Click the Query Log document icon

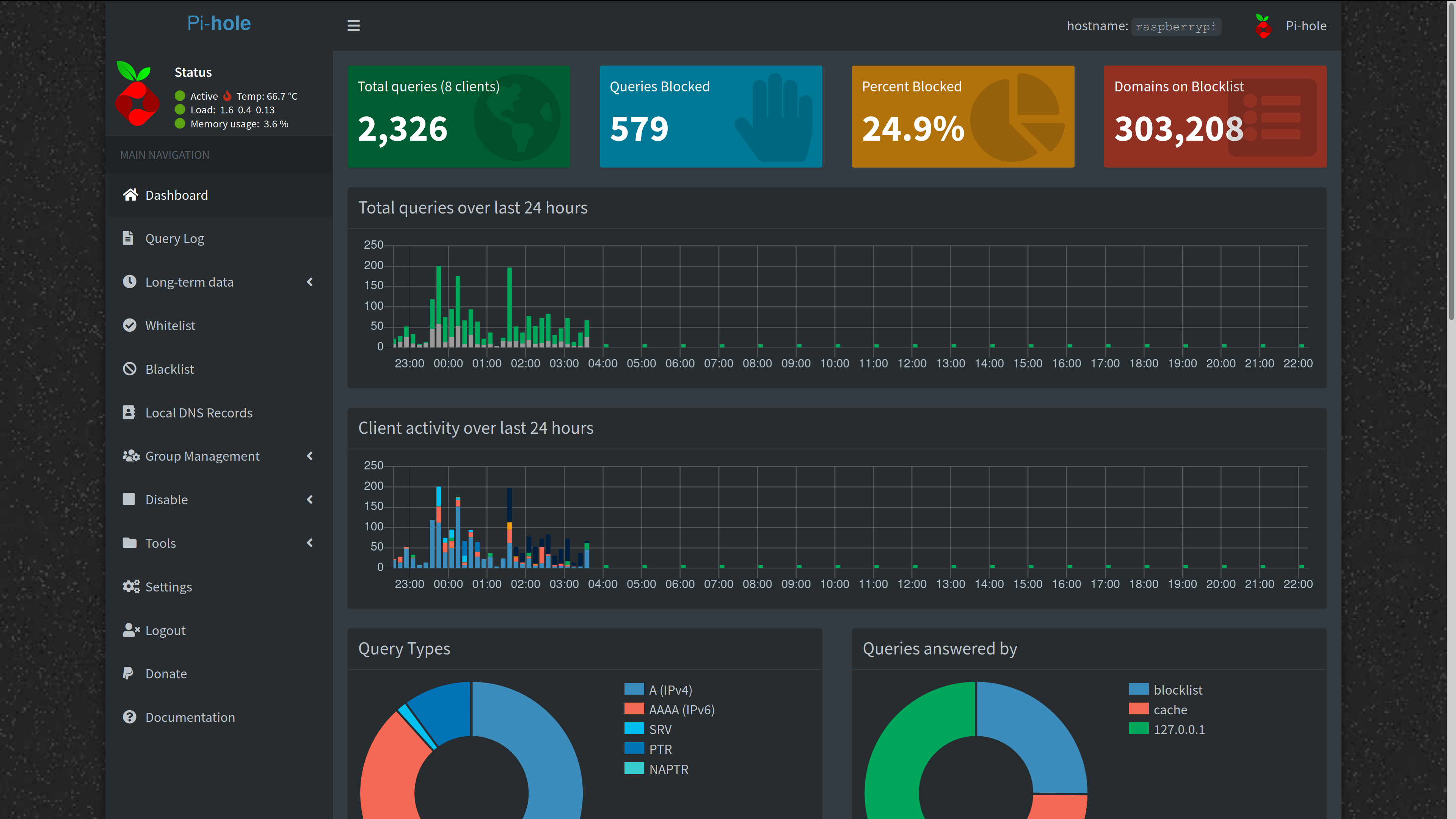(x=128, y=238)
